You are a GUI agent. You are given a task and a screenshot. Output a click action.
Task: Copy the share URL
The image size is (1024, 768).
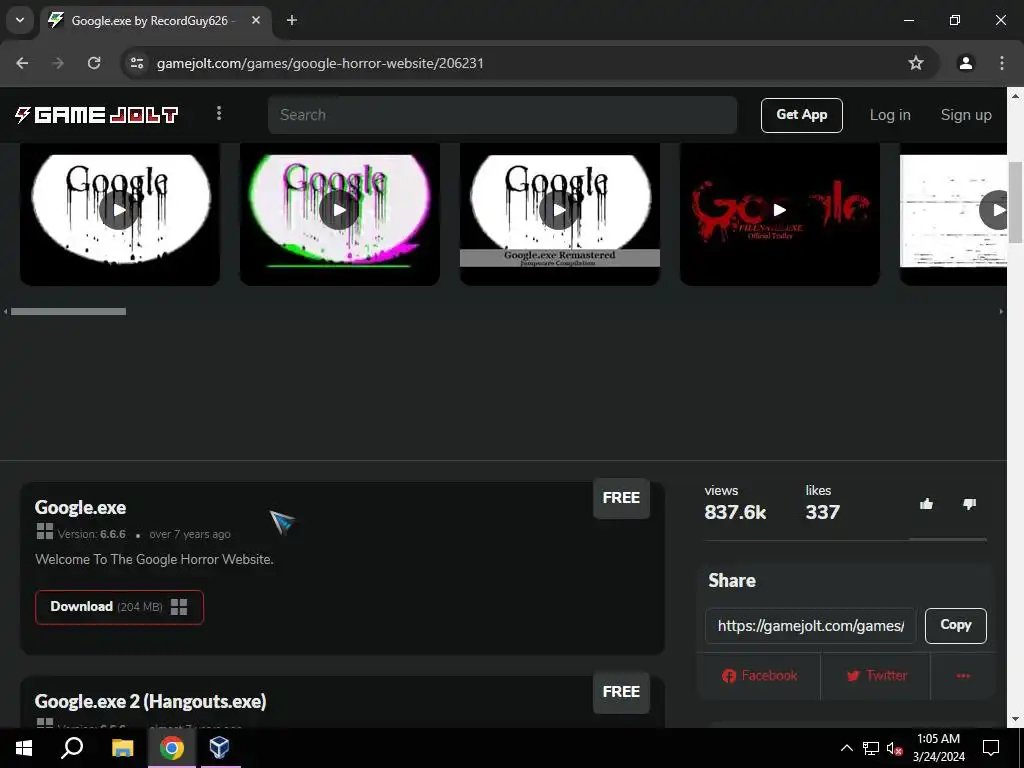955,625
